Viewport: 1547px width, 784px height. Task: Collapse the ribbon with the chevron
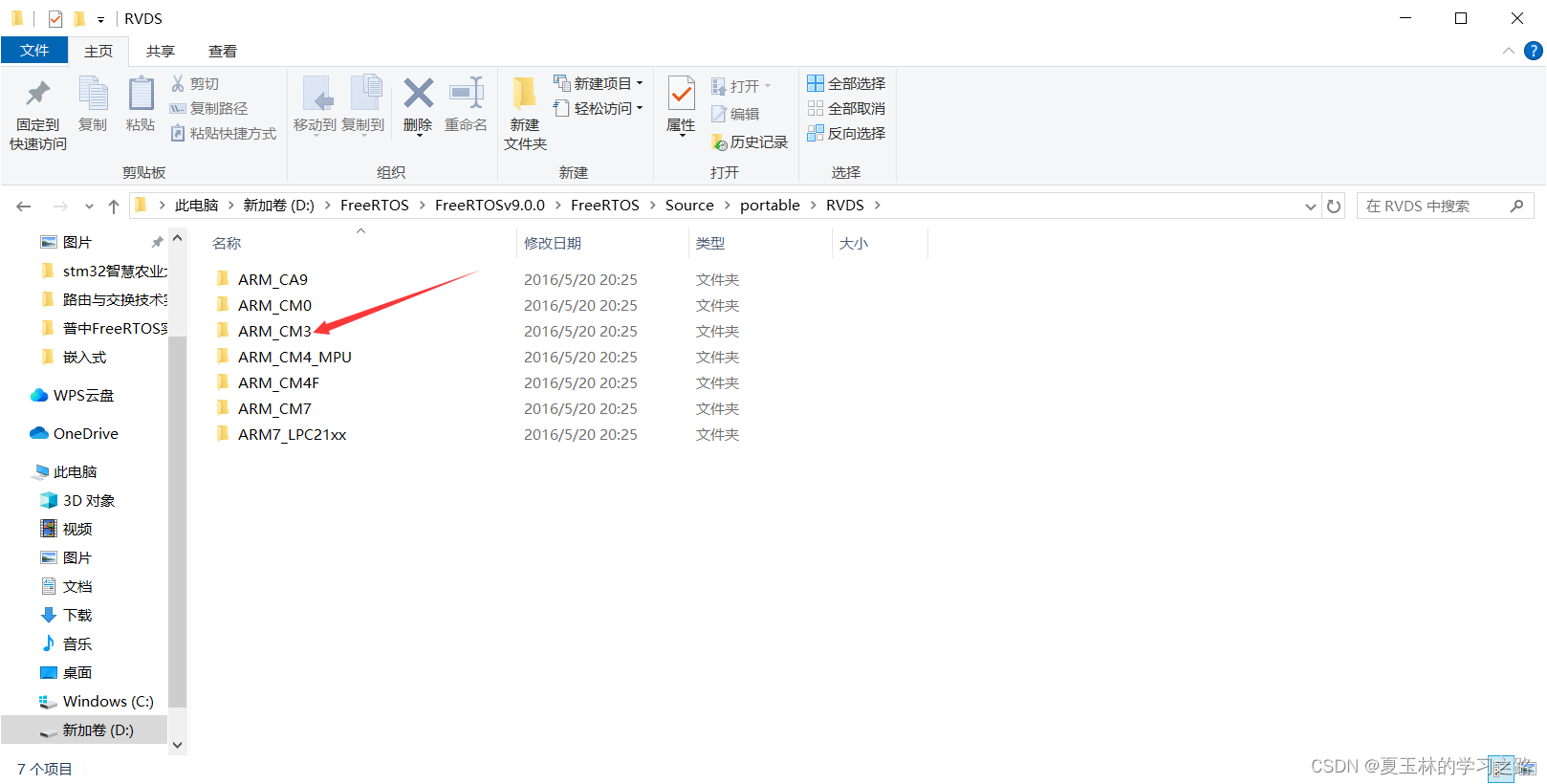[x=1508, y=51]
